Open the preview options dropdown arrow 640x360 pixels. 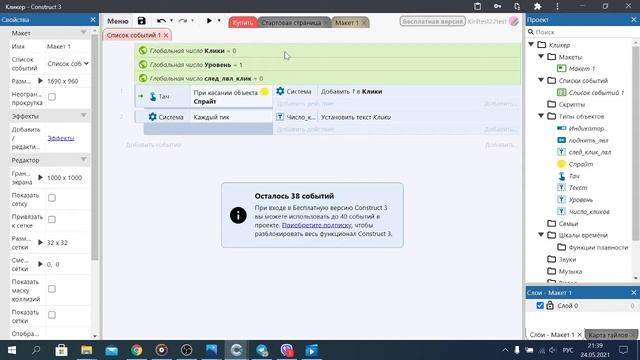point(219,20)
